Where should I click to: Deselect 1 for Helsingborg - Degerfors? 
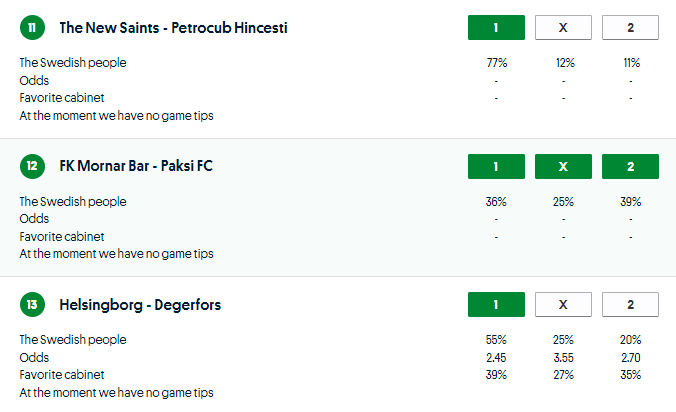coord(496,304)
